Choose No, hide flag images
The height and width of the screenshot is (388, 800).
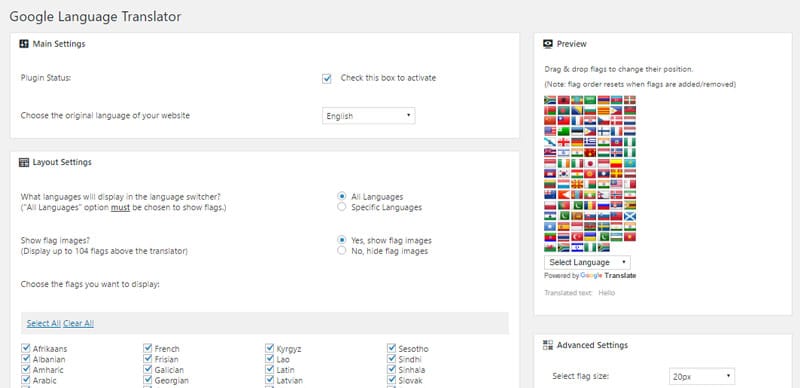342,251
